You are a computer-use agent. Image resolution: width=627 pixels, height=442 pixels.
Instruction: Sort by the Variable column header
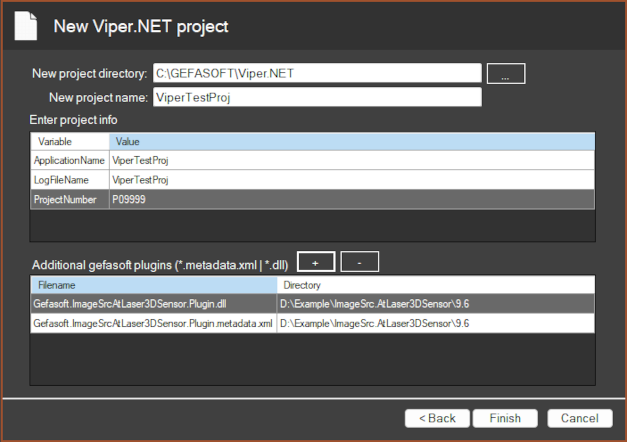tap(70, 142)
